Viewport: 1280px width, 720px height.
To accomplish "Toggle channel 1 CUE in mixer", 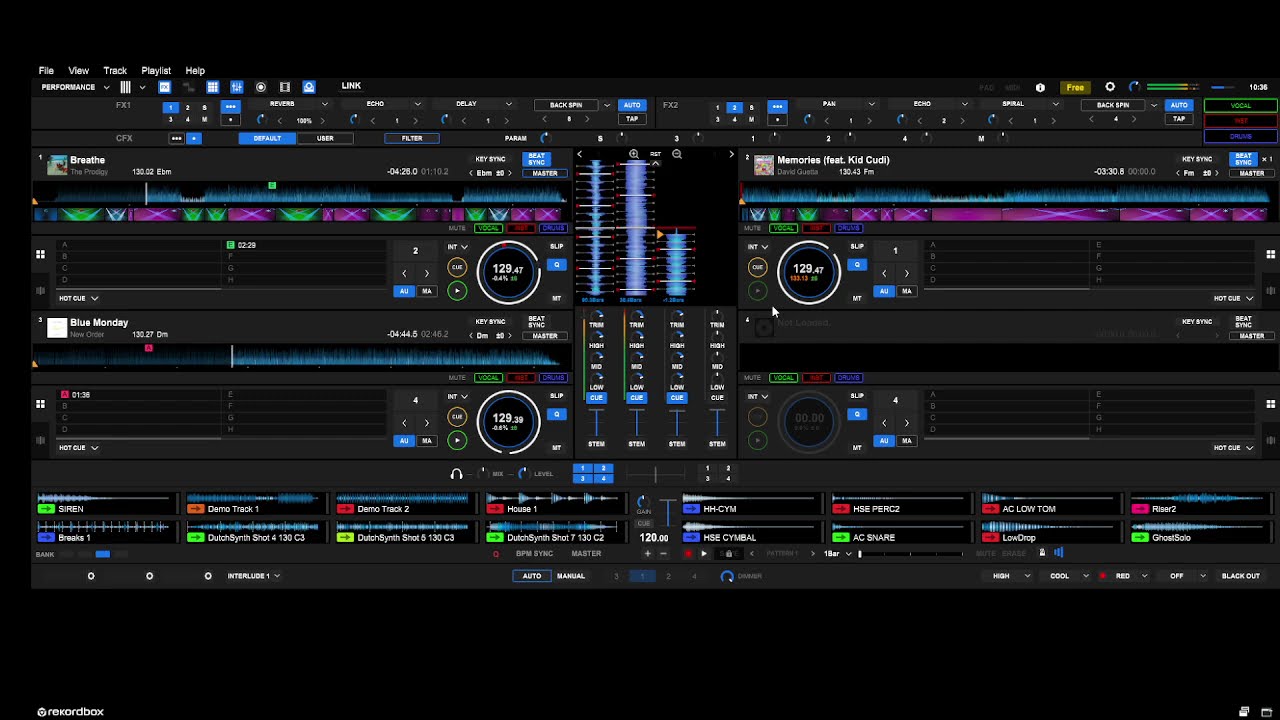I will (596, 398).
